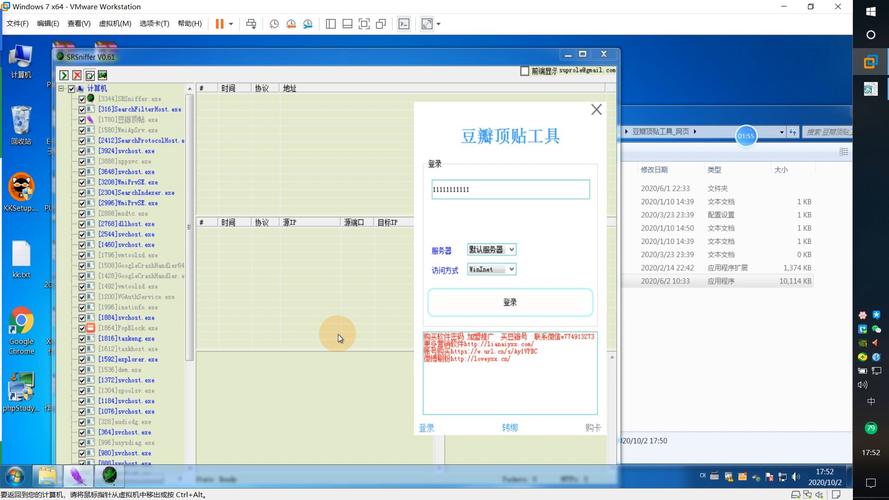Click 修改日期 column header in Explorer window
This screenshot has height=500, width=889.
654,170
